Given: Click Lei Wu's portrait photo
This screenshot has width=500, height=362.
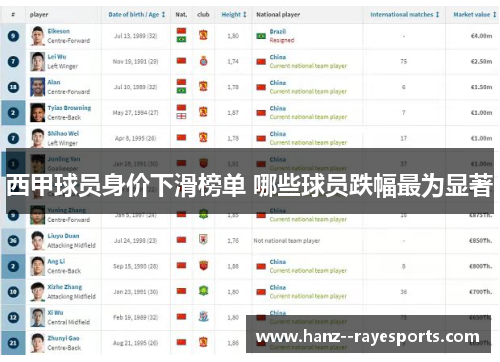Looking at the screenshot, I should click(37, 61).
